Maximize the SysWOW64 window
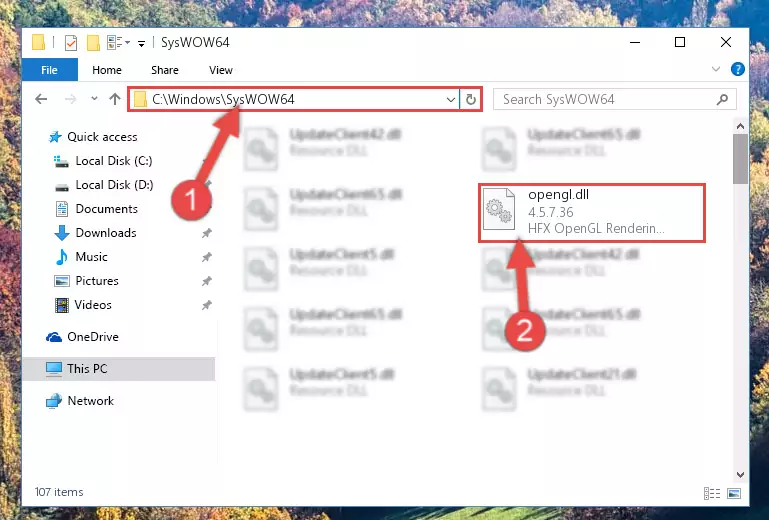The height and width of the screenshot is (520, 769). 680,43
